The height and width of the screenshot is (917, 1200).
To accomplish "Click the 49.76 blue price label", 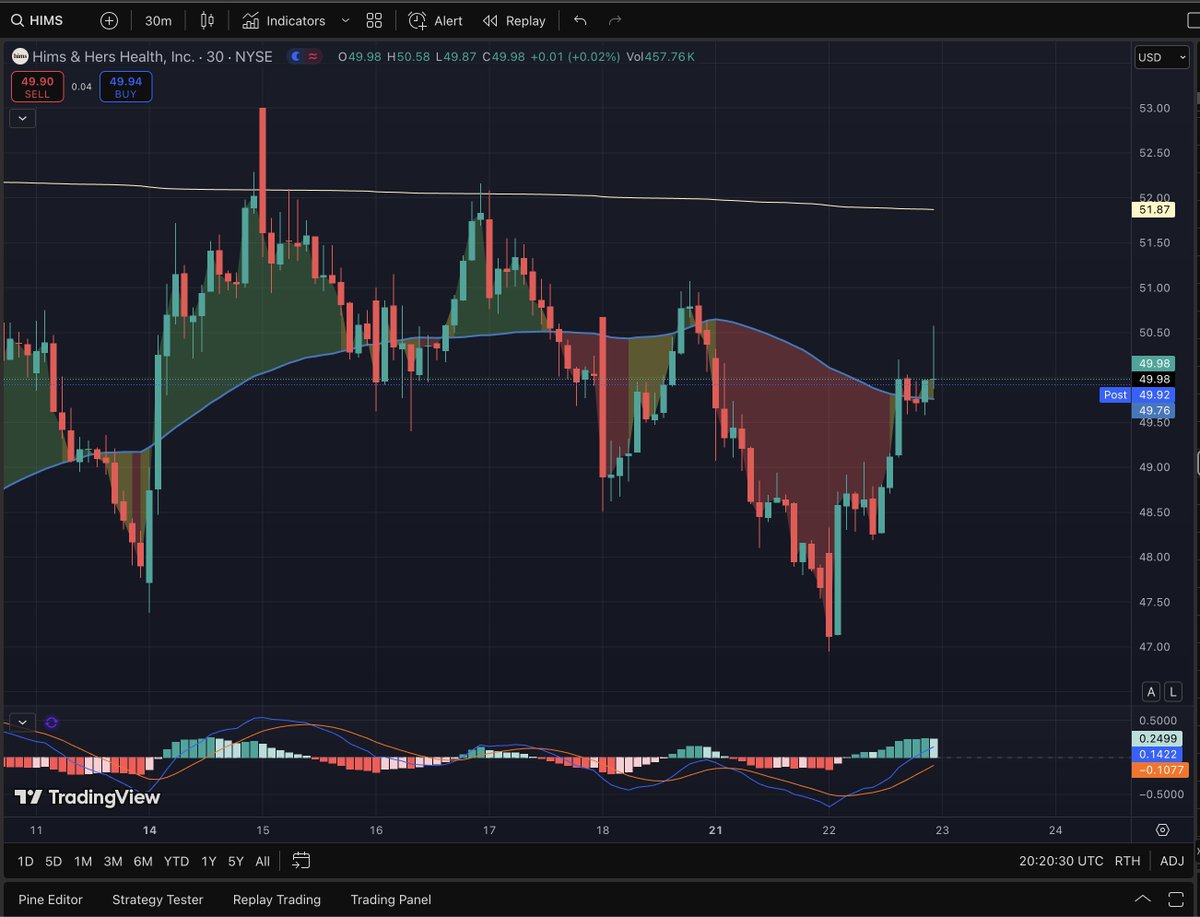I will coord(1154,411).
